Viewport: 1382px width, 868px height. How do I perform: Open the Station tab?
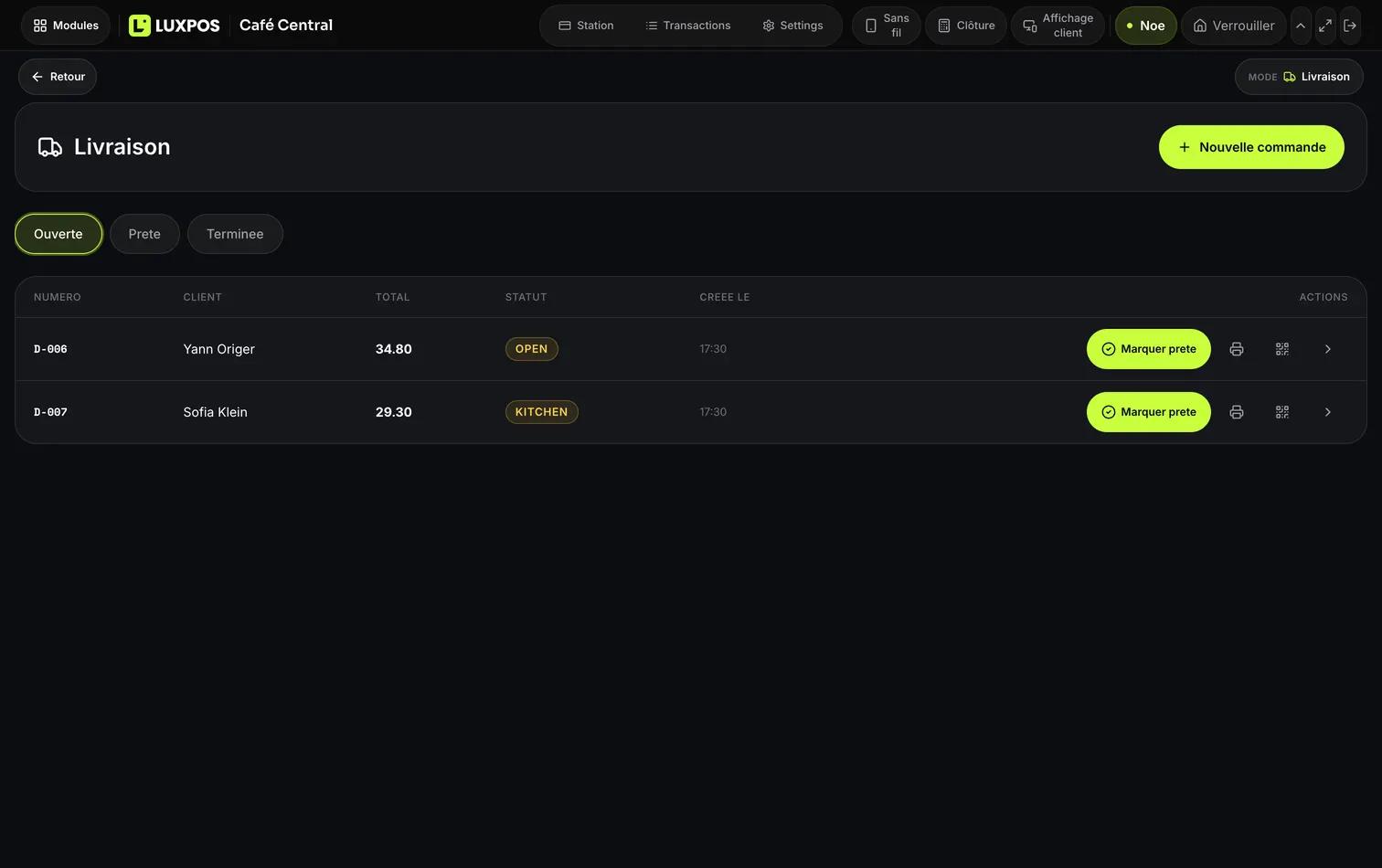pos(586,26)
